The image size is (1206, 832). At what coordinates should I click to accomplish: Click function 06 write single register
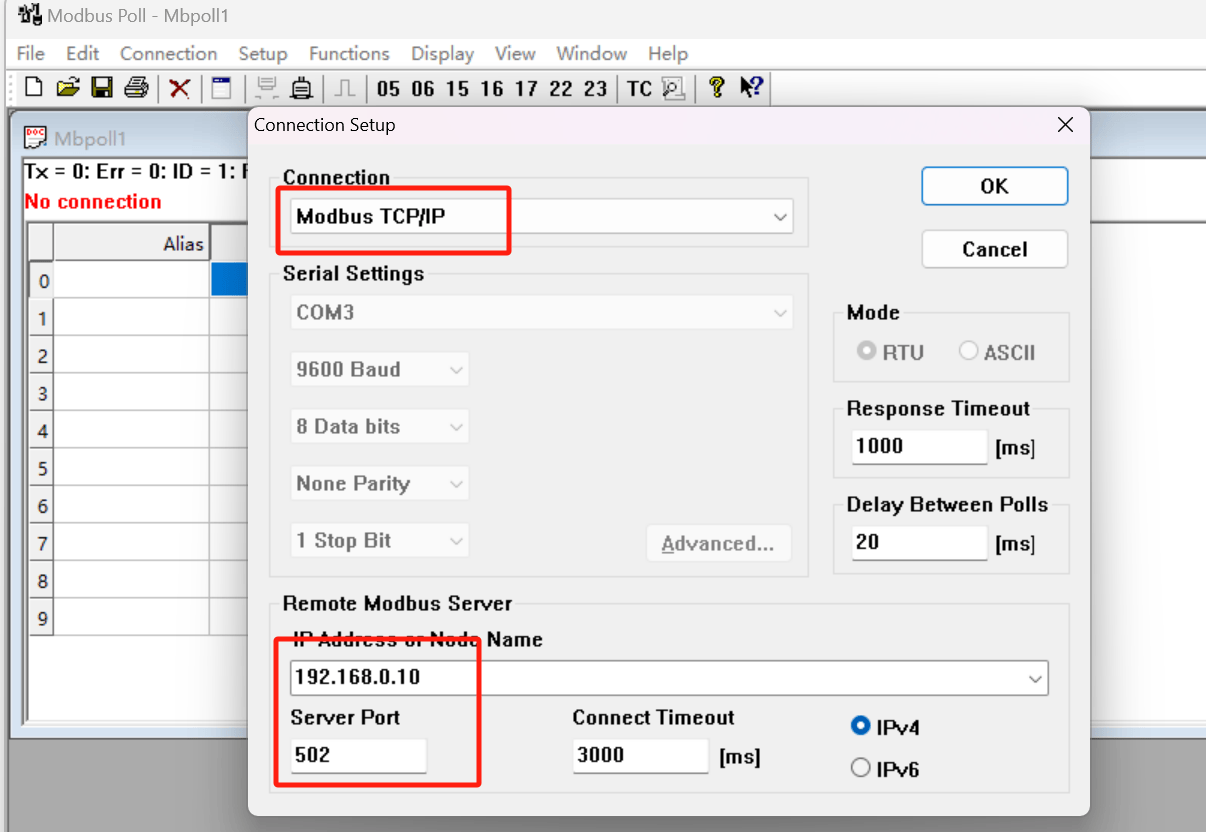coord(423,89)
